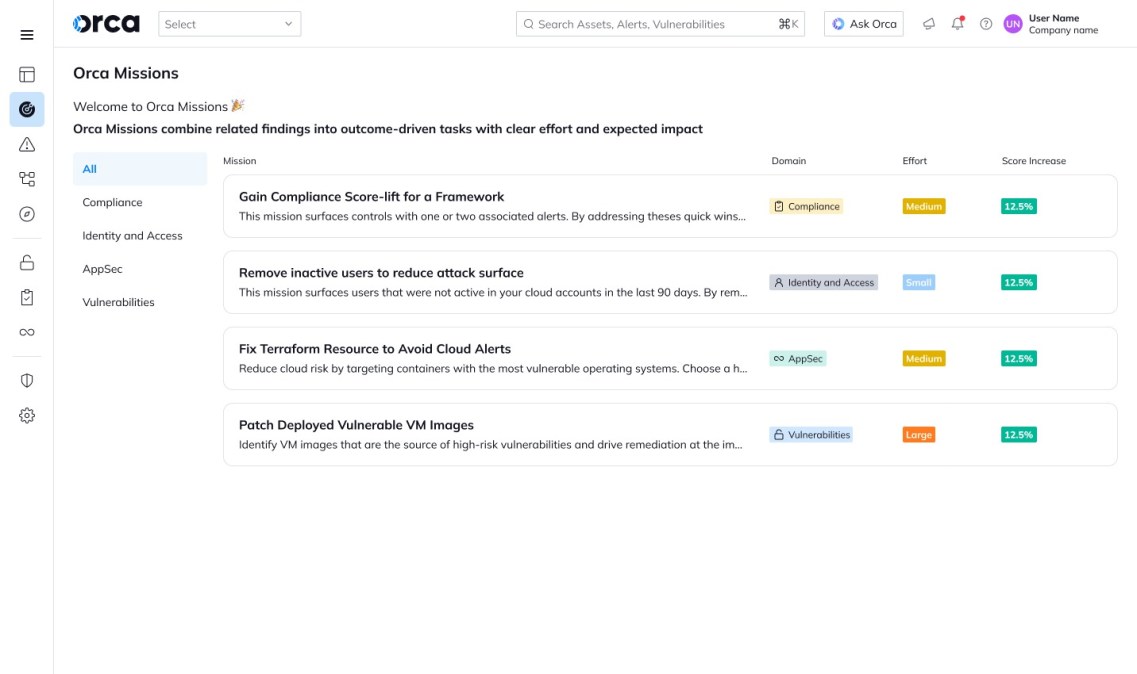The height and width of the screenshot is (674, 1137).
Task: Open the Dashboard icon in the sidebar
Action: pos(27,74)
